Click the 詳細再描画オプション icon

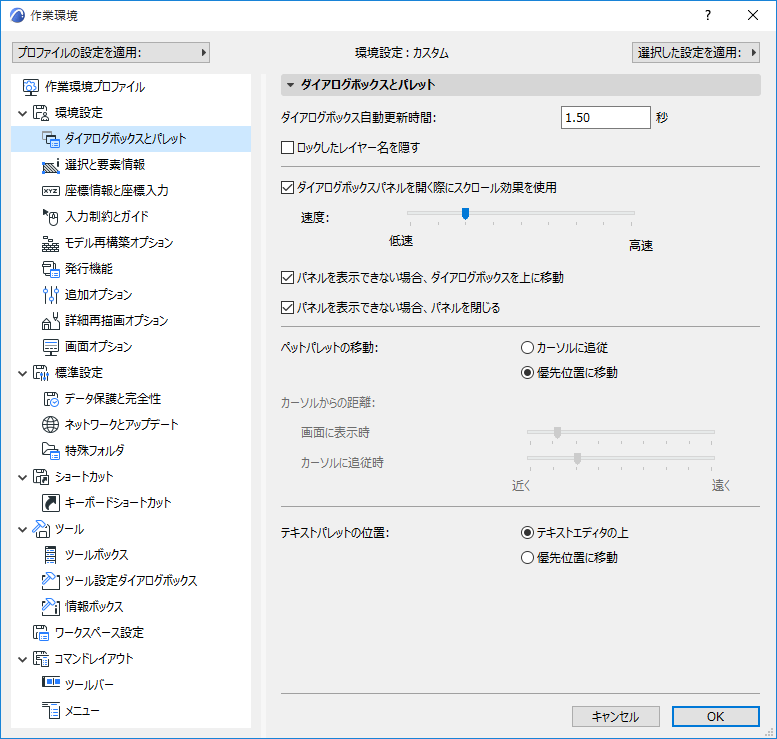point(51,321)
